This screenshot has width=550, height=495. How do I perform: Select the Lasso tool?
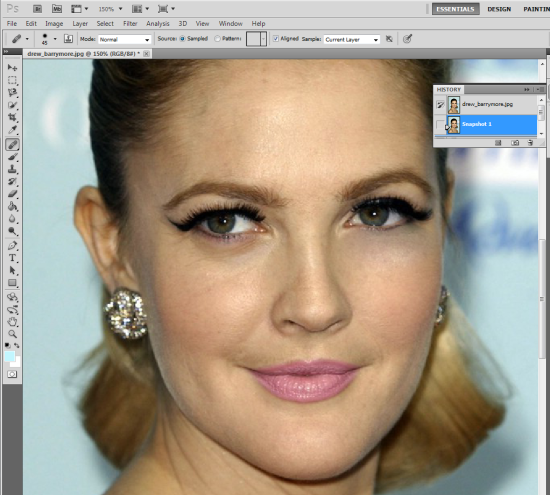click(x=12, y=92)
